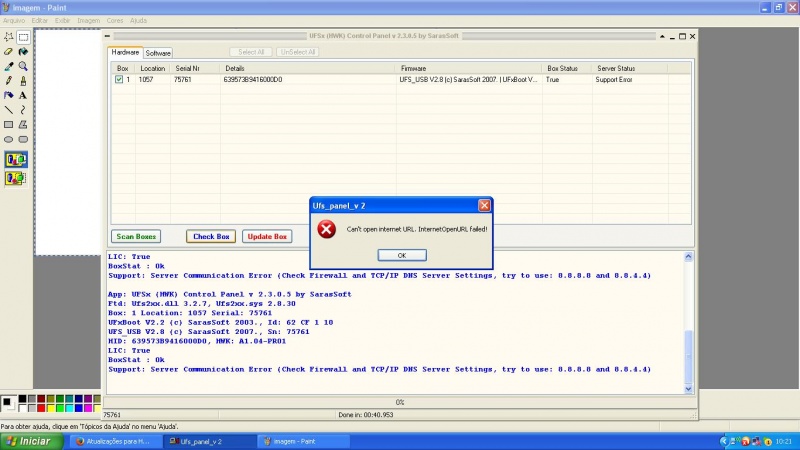This screenshot has height=450, width=800.
Task: Pick the cyan color swatch
Action: pyautogui.click(x=69, y=408)
